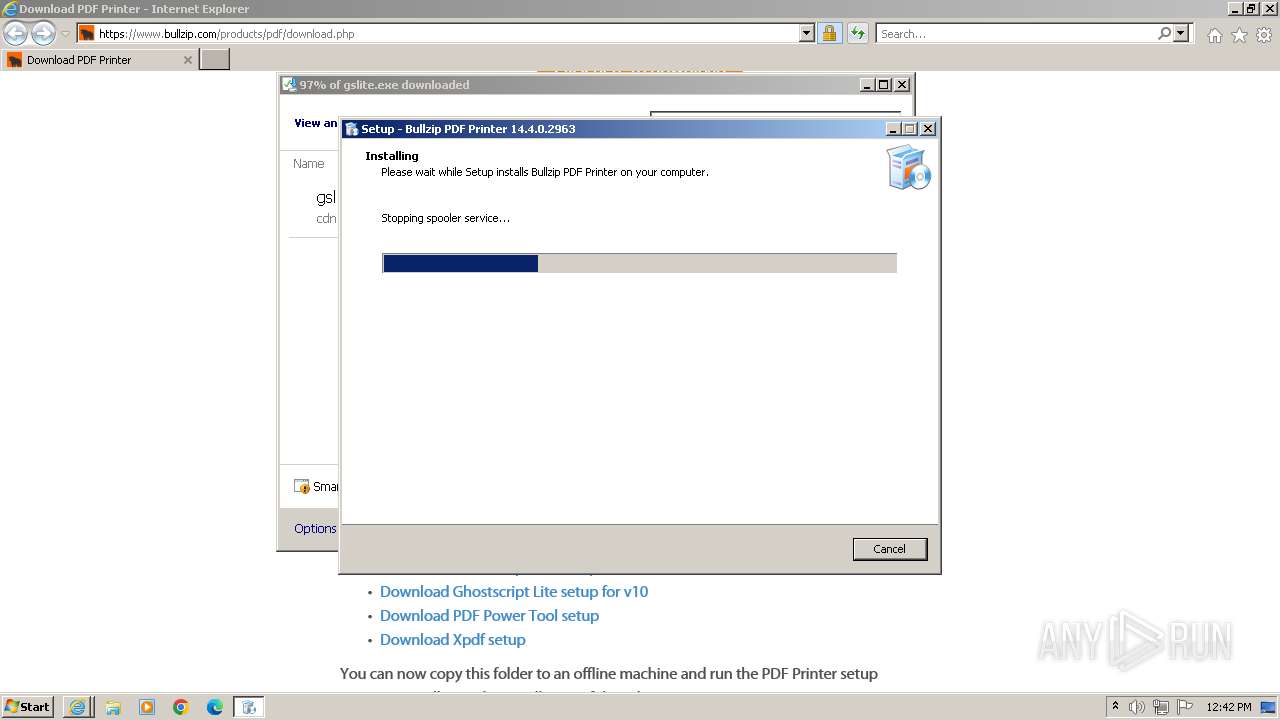
Task: Click Options in the download window
Action: pos(315,528)
